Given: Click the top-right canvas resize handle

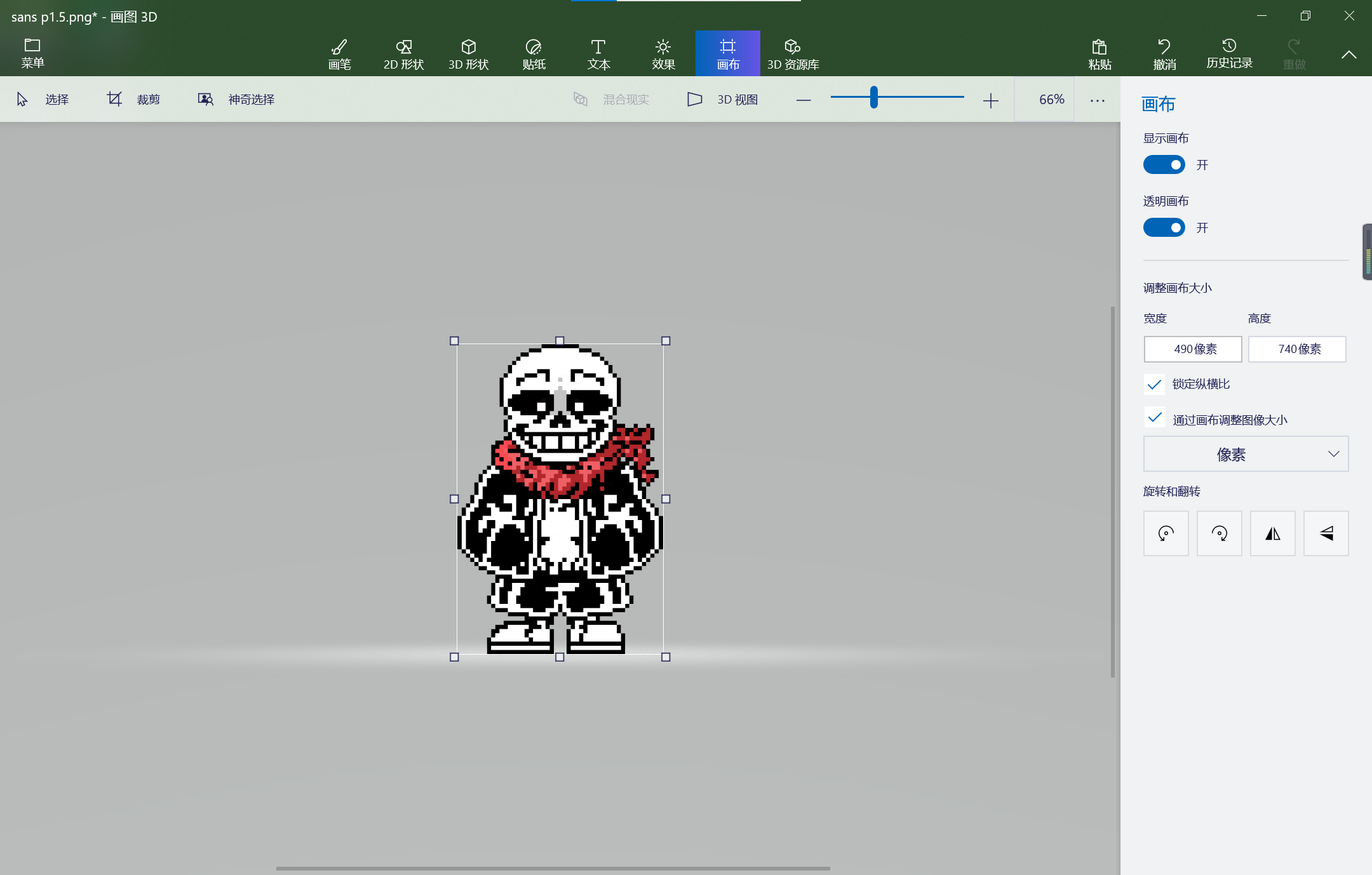Looking at the screenshot, I should (x=666, y=341).
